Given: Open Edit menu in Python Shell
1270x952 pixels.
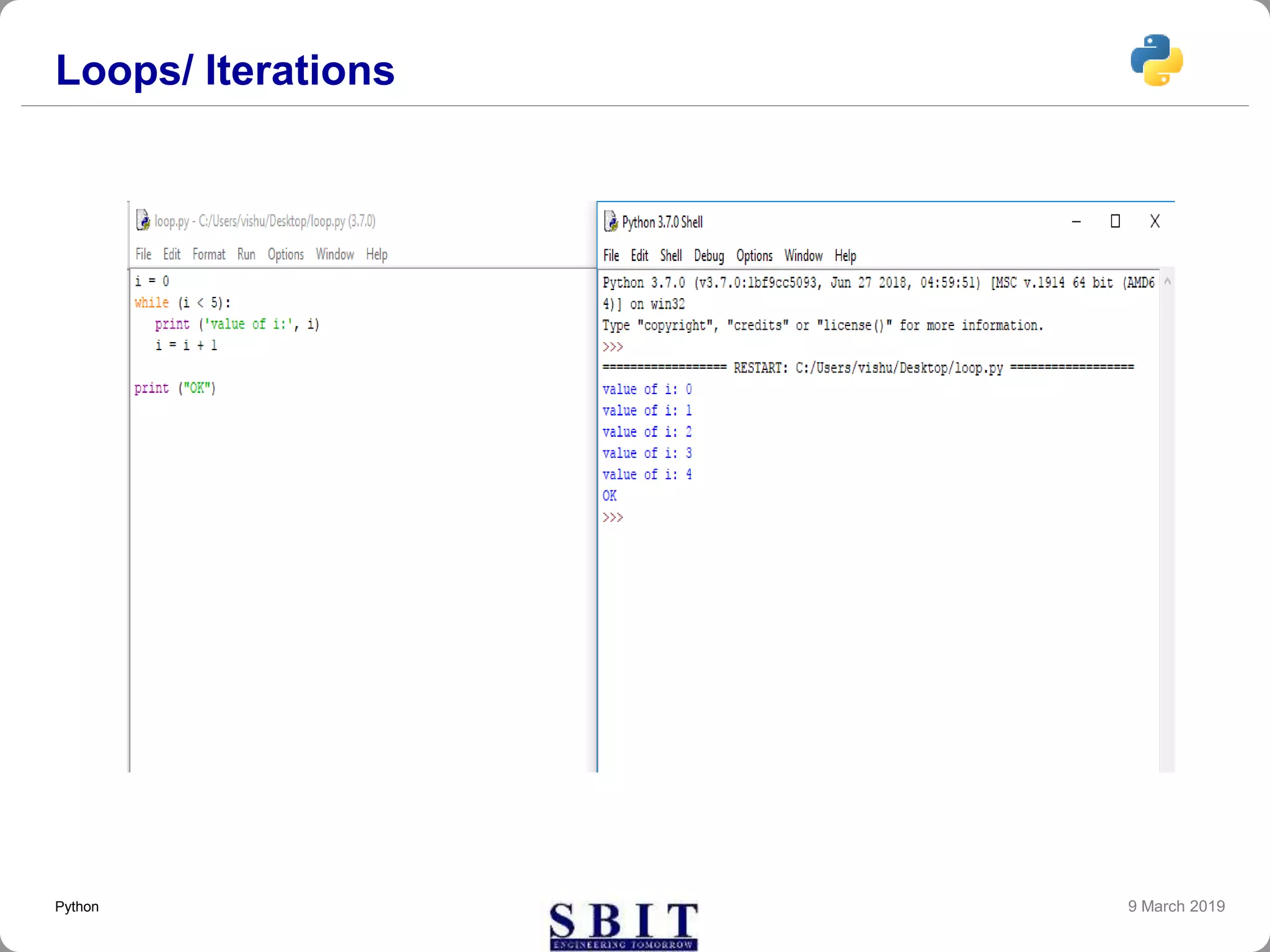Looking at the screenshot, I should [639, 255].
